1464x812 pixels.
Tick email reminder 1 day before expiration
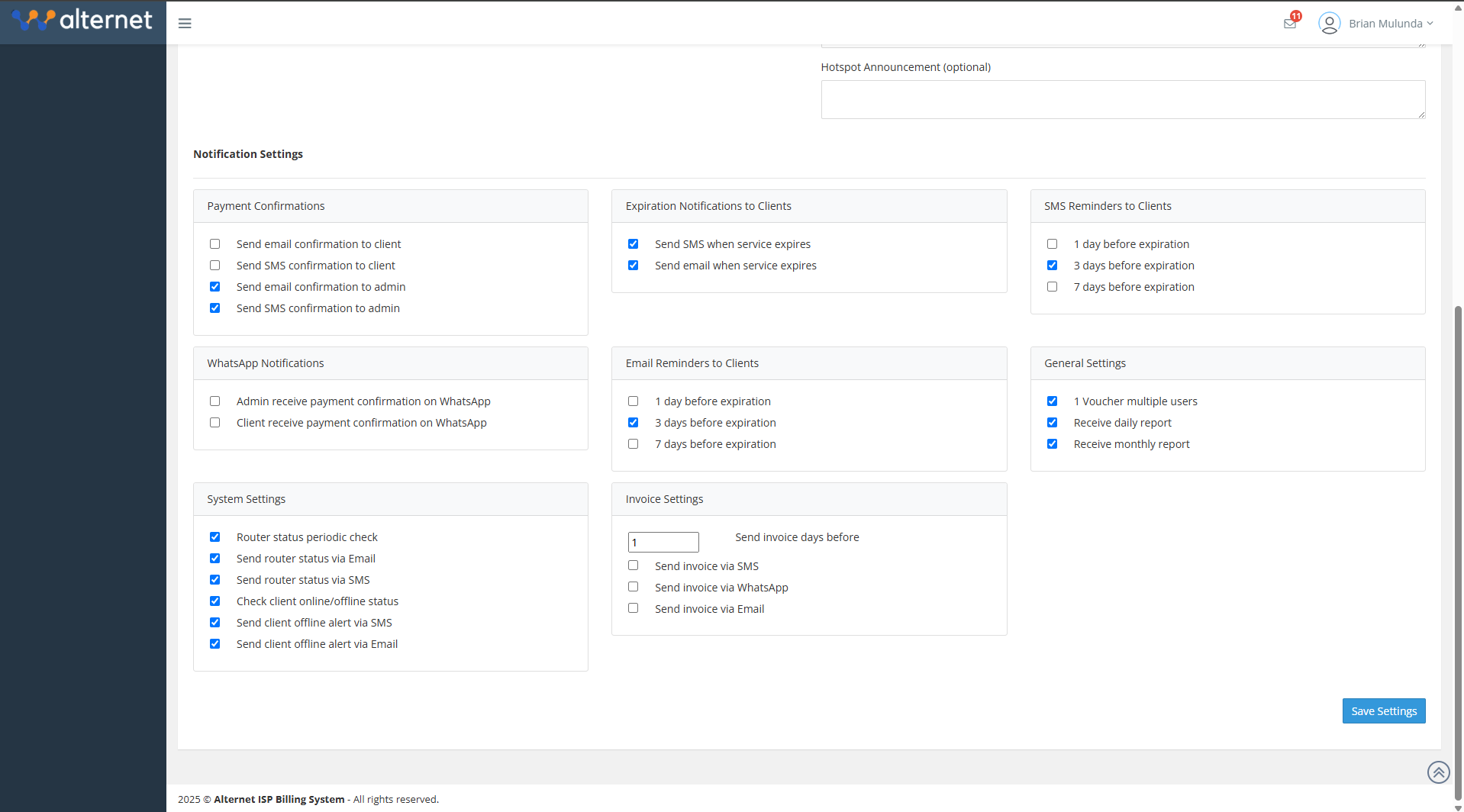point(634,401)
